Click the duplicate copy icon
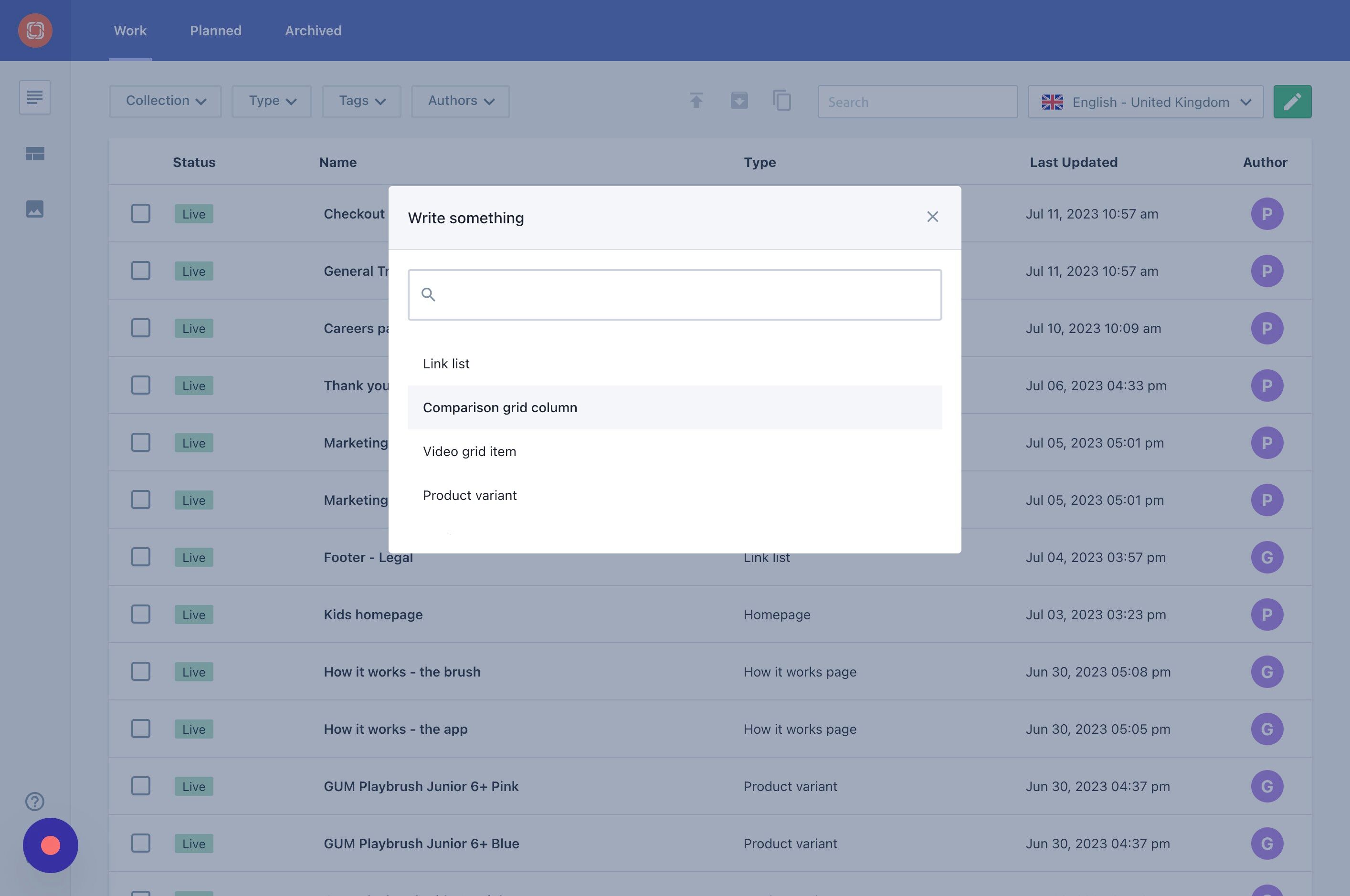This screenshot has height=896, width=1350. [781, 101]
